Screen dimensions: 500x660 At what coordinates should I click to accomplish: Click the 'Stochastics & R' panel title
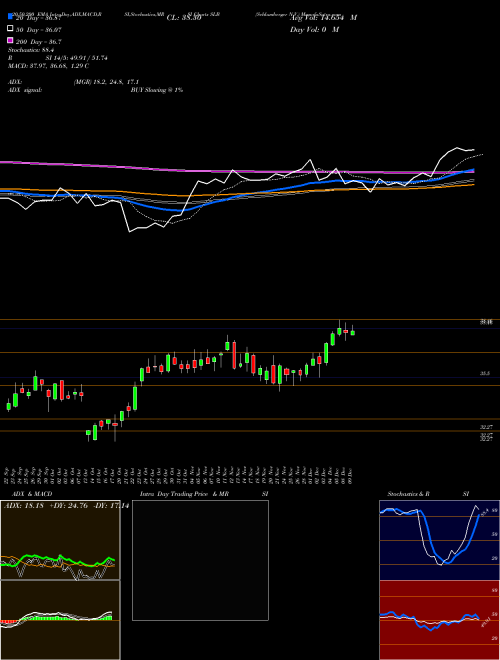(408, 494)
